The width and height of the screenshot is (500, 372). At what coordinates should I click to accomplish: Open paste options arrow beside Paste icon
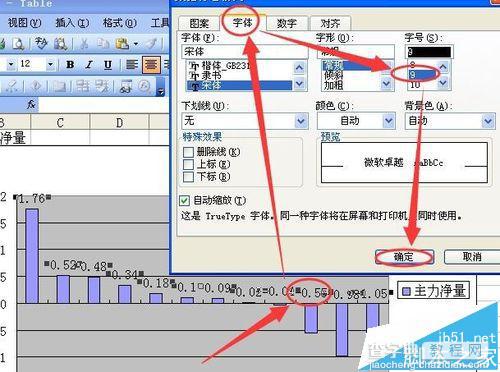(136, 44)
